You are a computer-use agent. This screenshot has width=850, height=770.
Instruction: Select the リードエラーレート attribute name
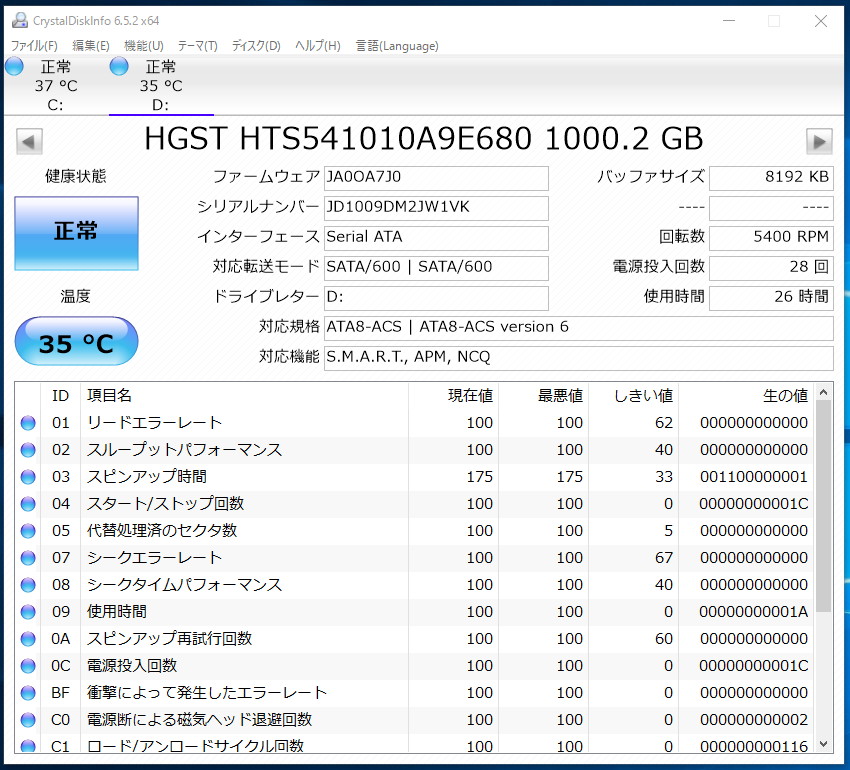(154, 423)
